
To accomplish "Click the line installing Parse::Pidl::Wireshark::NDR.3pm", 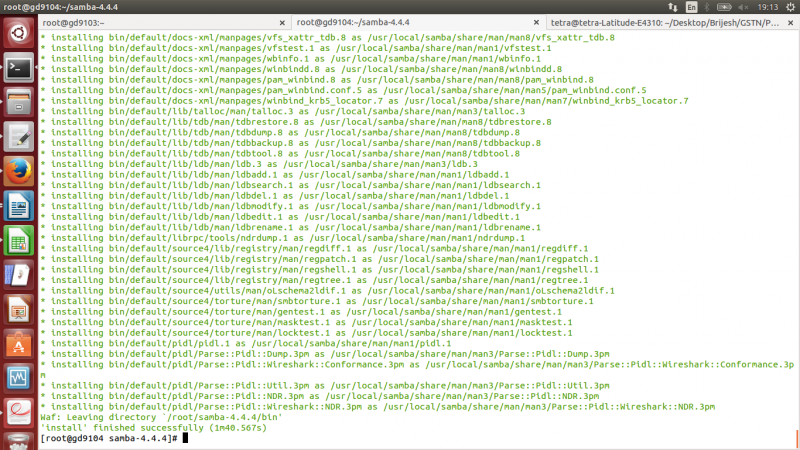I will (378, 407).
